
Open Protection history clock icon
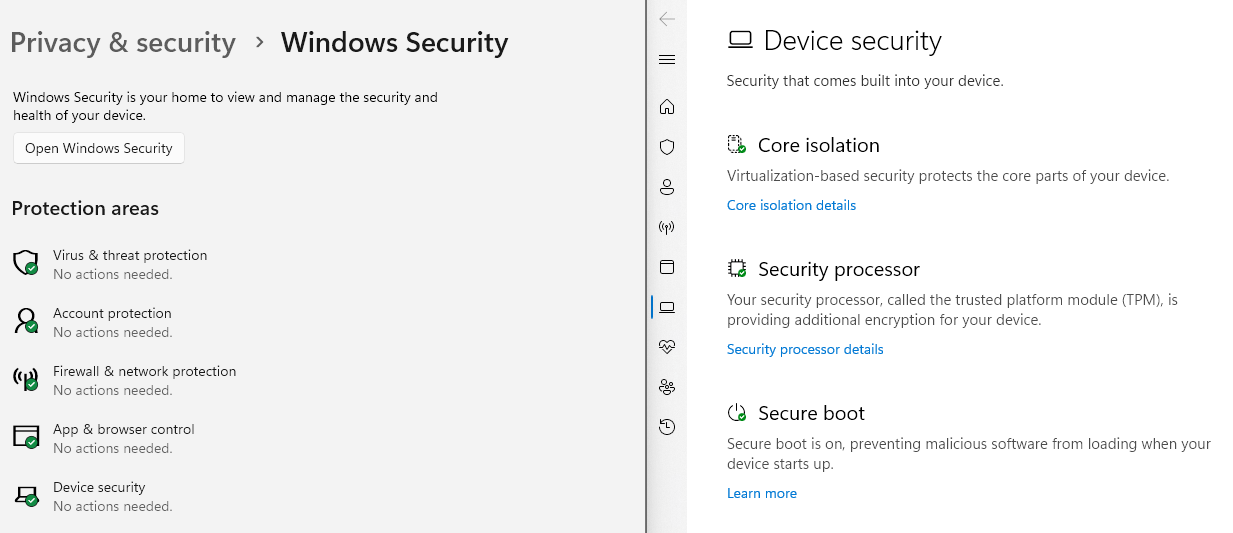coord(667,427)
